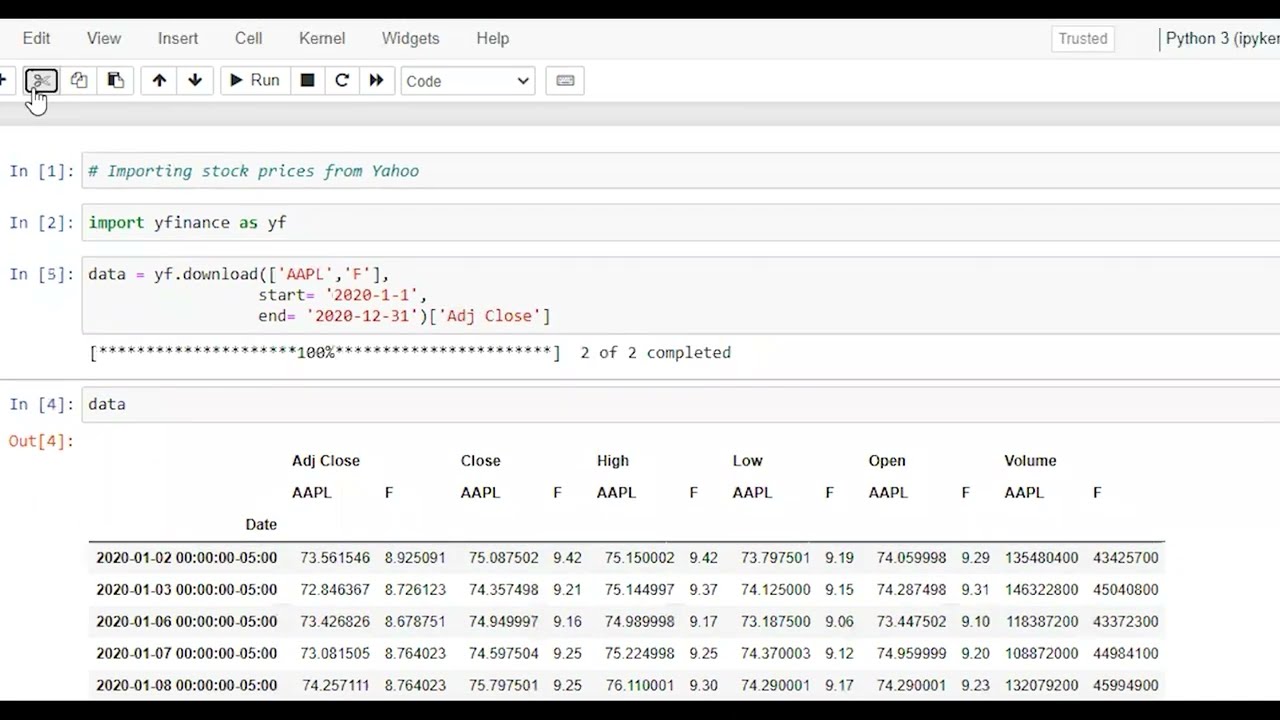Click the Python 3 kernel indicator

point(1222,38)
